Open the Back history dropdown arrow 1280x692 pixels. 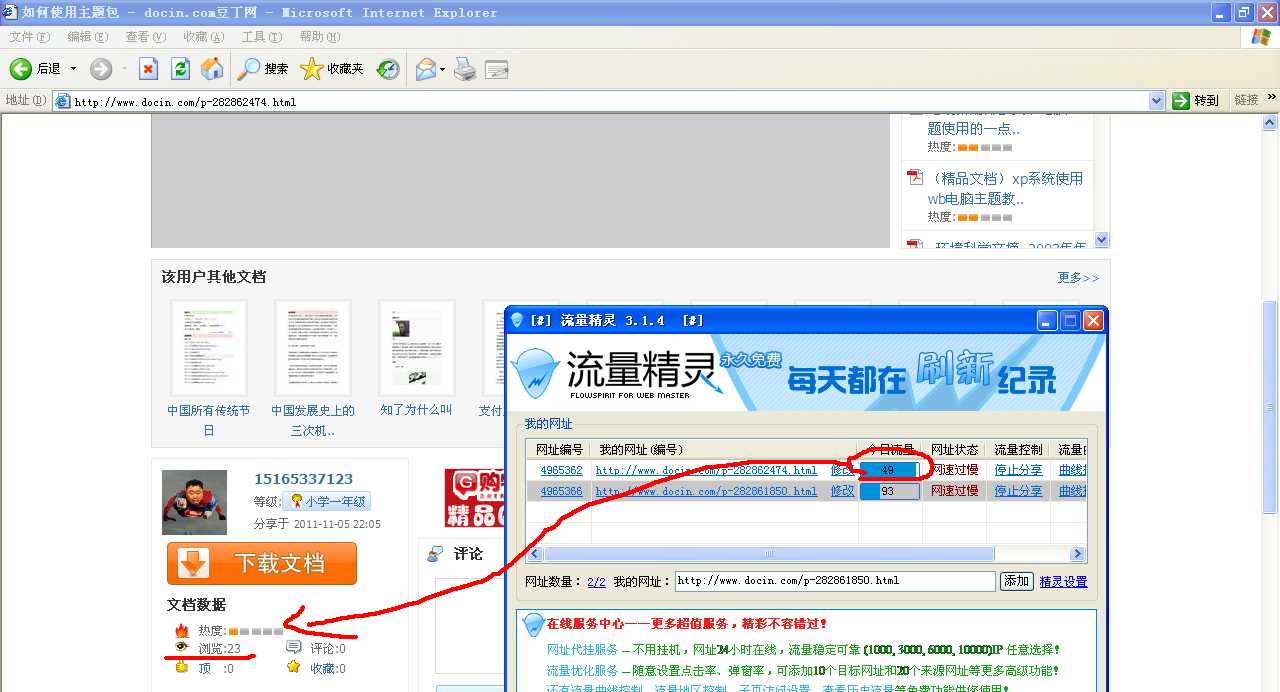coord(73,69)
